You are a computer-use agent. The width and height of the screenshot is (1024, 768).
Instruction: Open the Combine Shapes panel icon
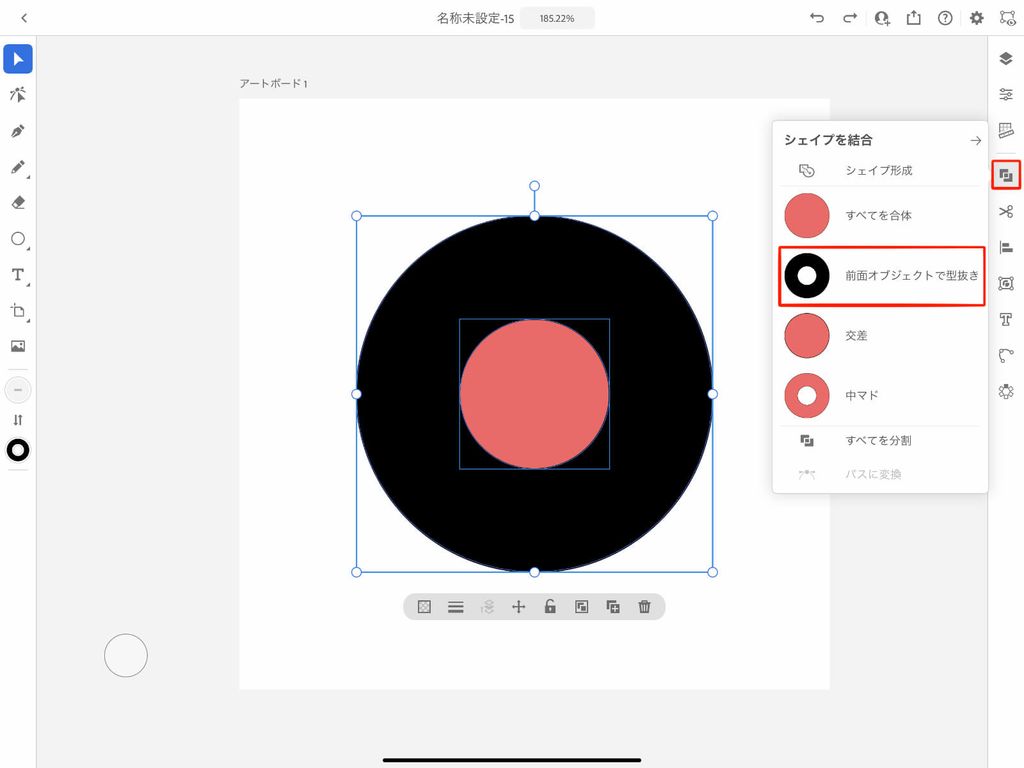1006,175
